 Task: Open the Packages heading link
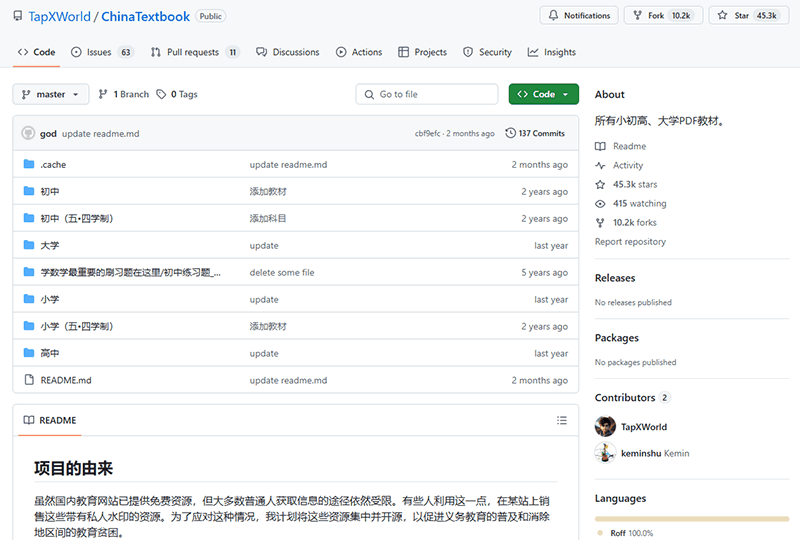[x=616, y=337]
